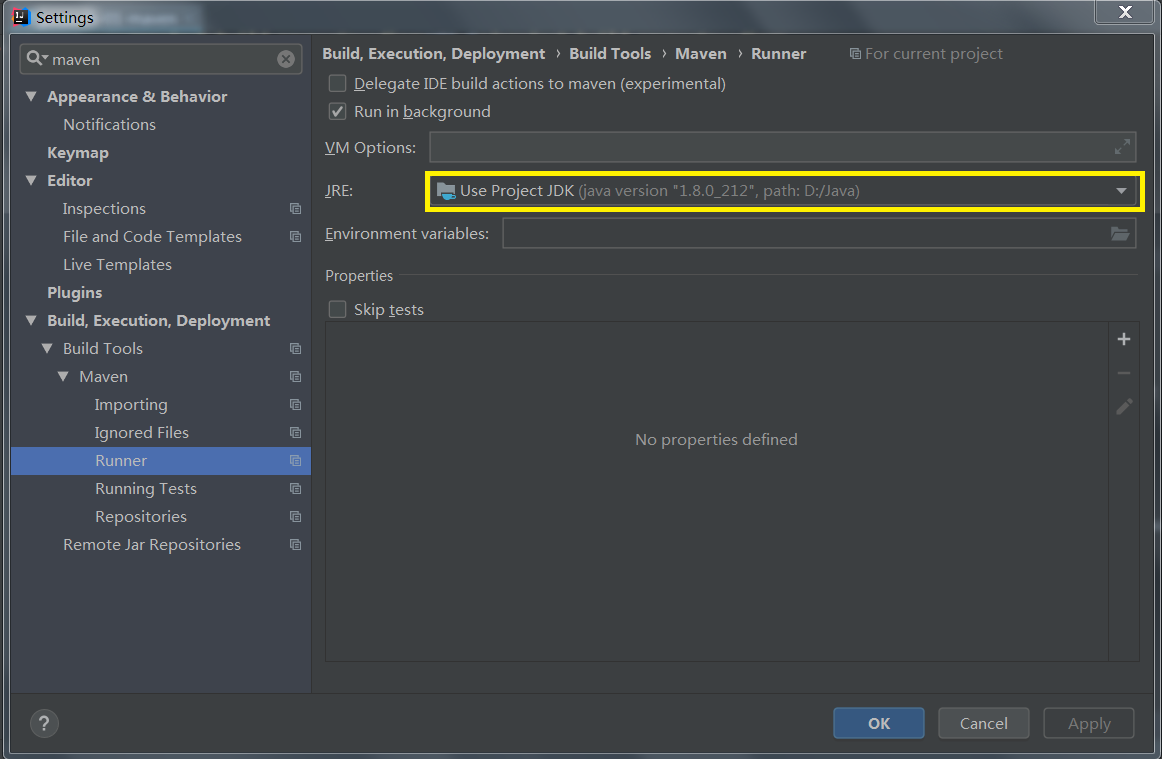Click project-level icon beside Repositories

point(296,517)
